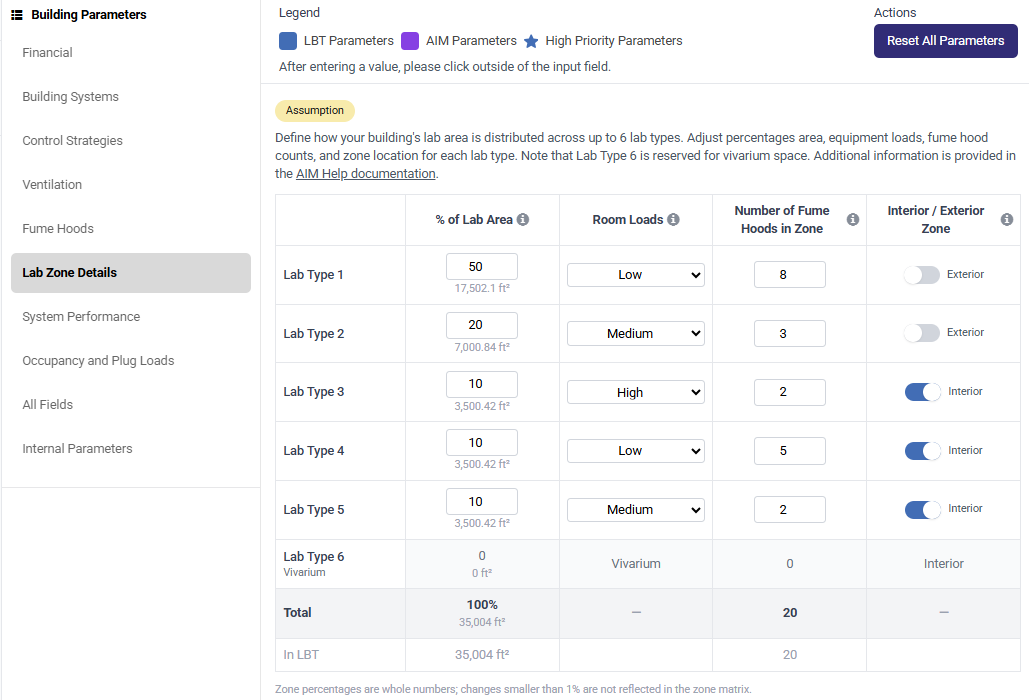1029x700 pixels.
Task: Toggle Lab Type 2 zone switch
Action: point(921,333)
